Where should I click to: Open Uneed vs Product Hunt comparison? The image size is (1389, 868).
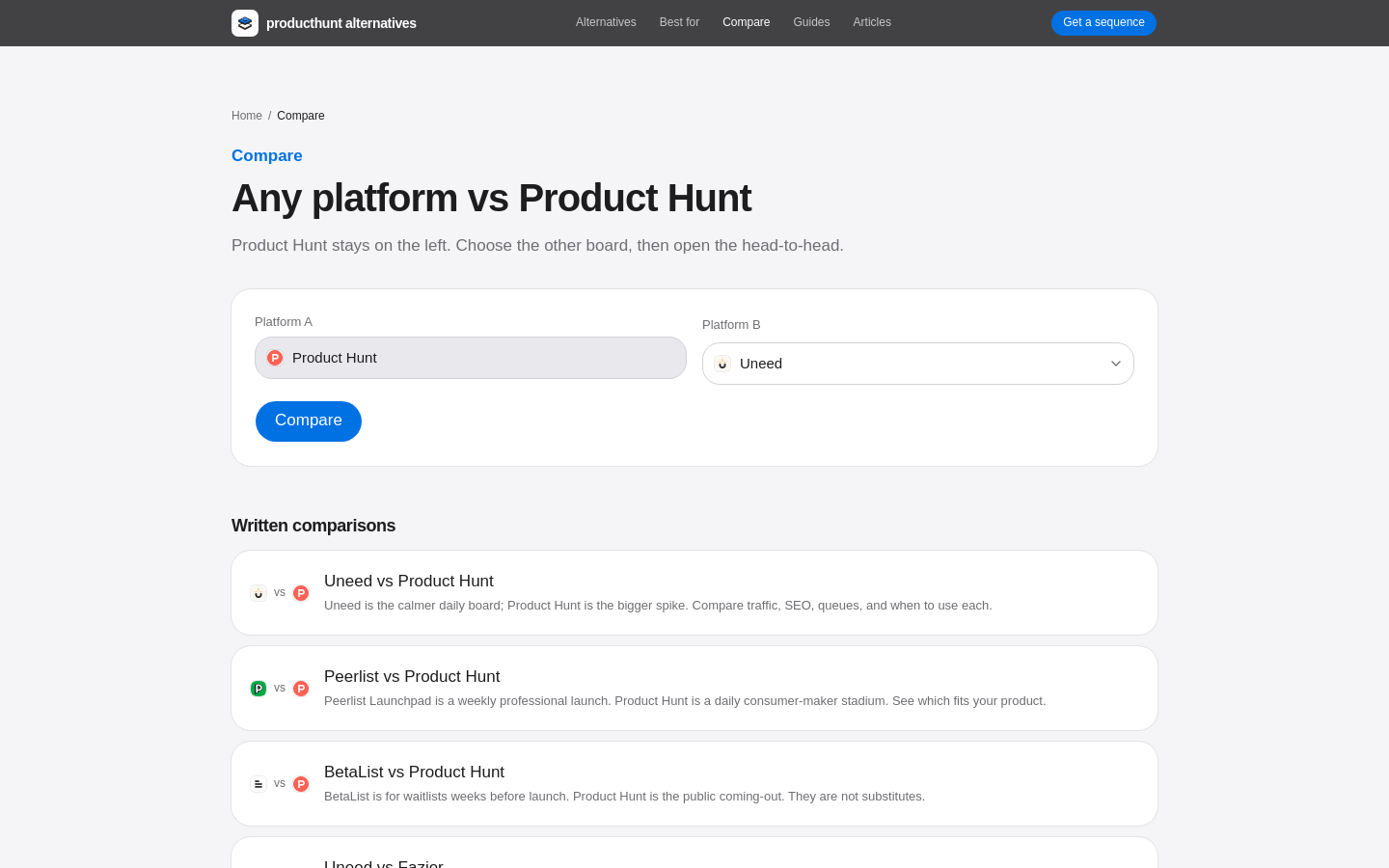(694, 593)
